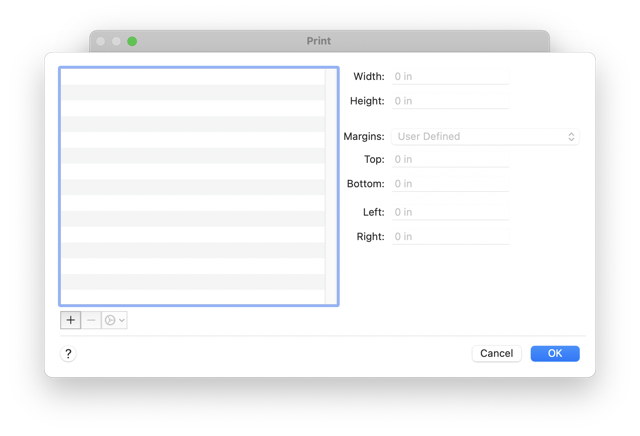Click the gray close button of Print window

[x=100, y=41]
